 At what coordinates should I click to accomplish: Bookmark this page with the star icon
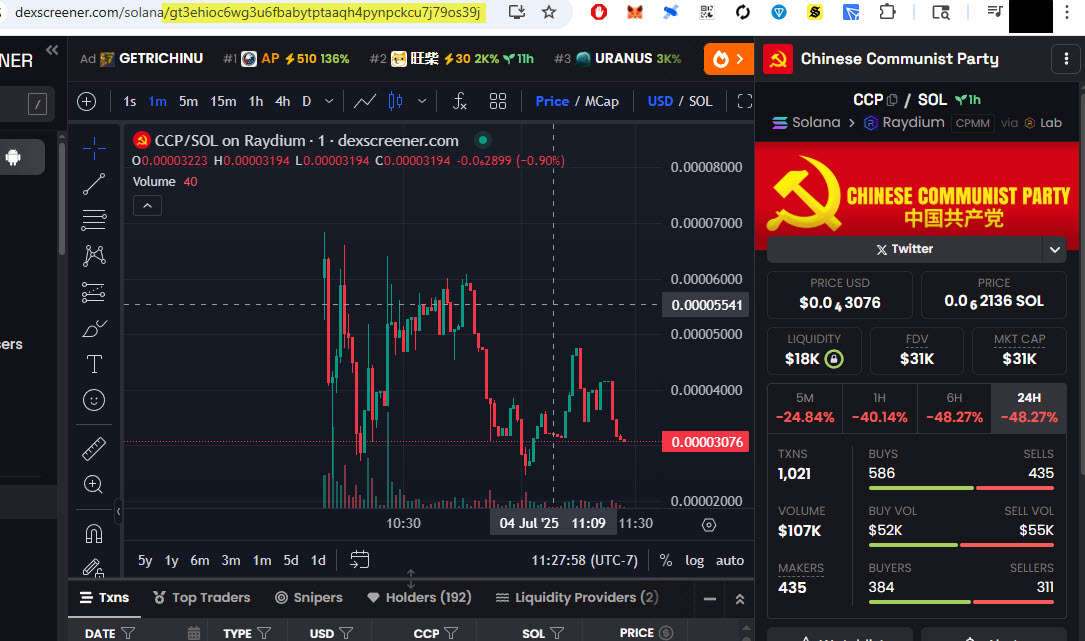549,12
